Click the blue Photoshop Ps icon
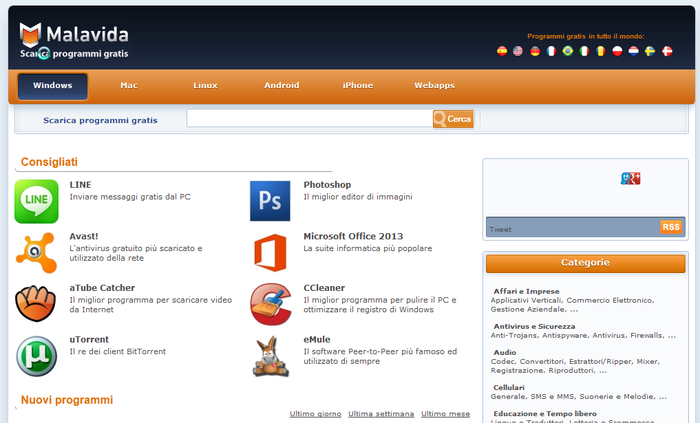Viewport: 700px width, 423px height. pyautogui.click(x=270, y=201)
